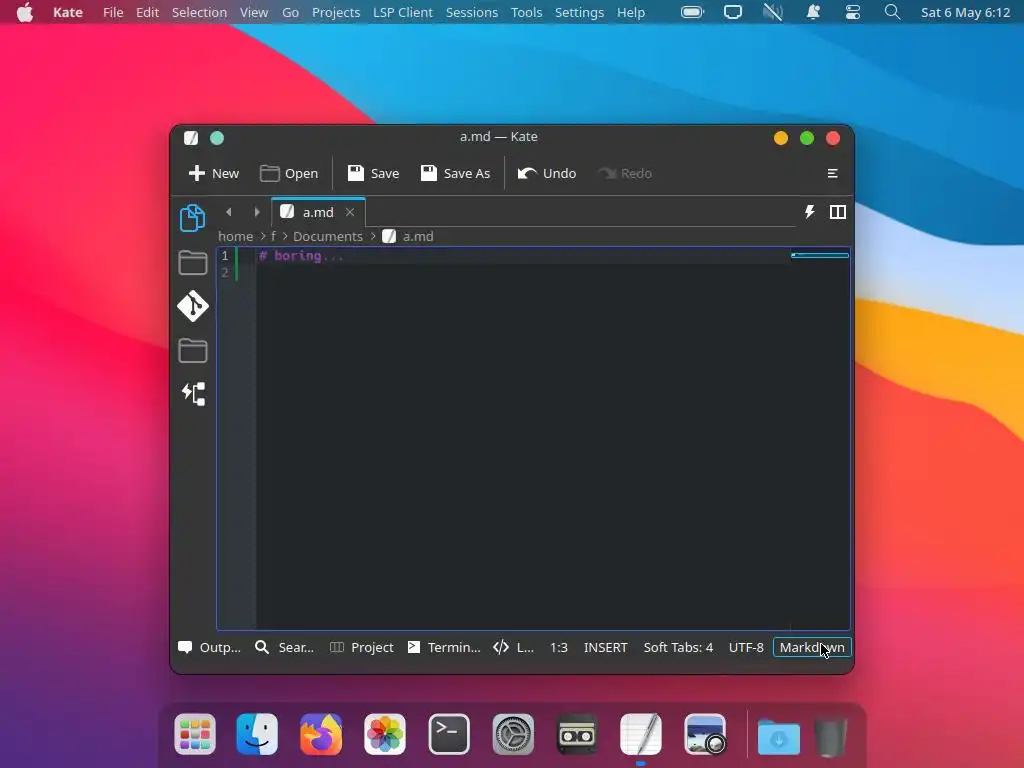Open the Soft Tabs: 4 indentation menu
Viewport: 1024px width, 768px height.
(x=678, y=647)
